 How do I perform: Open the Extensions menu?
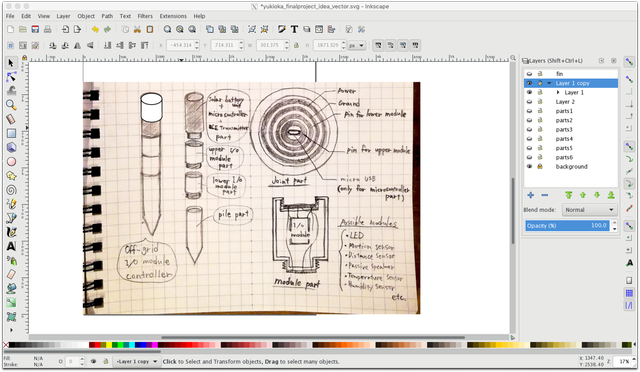coord(173,16)
